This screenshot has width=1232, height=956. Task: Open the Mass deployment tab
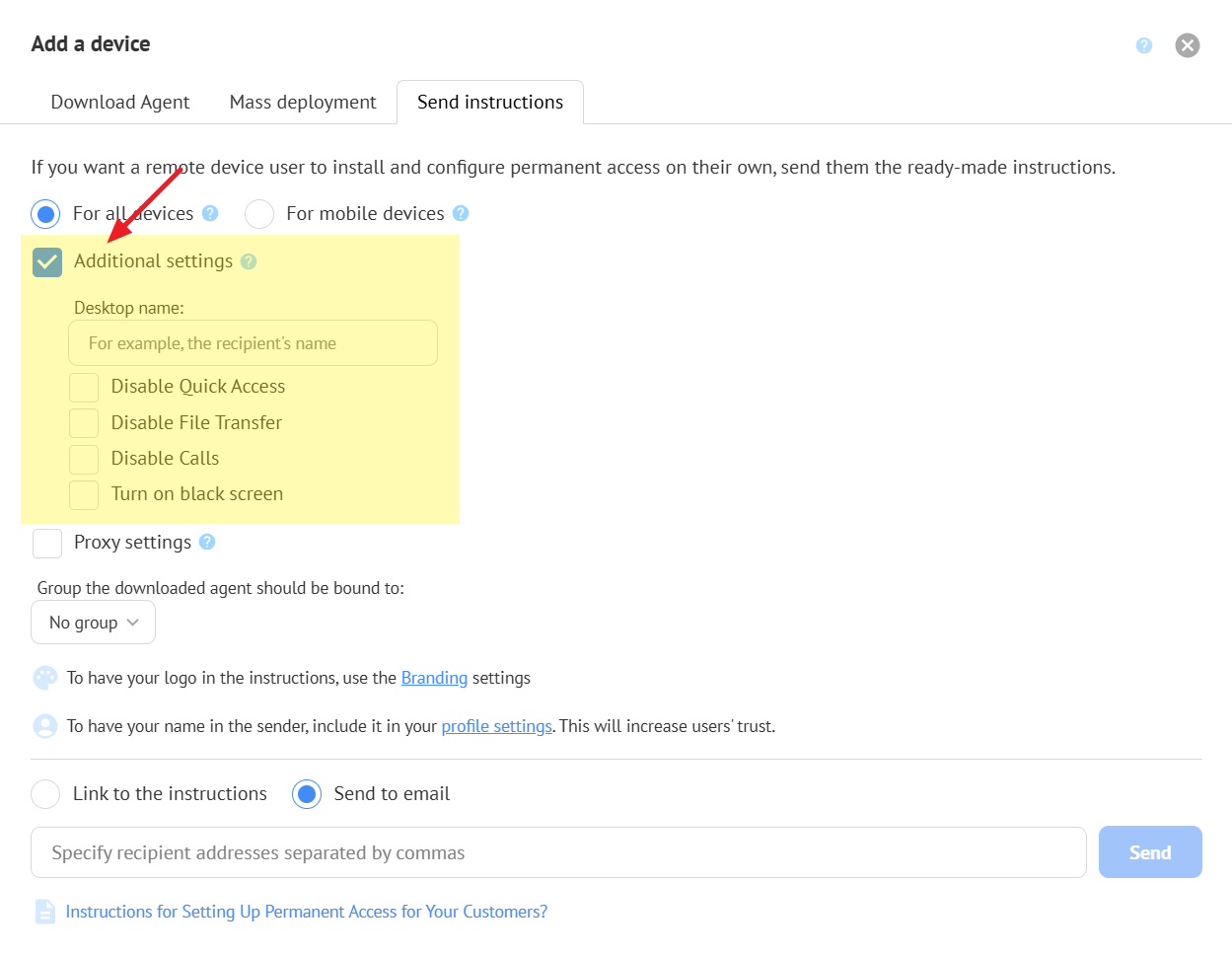coord(303,103)
